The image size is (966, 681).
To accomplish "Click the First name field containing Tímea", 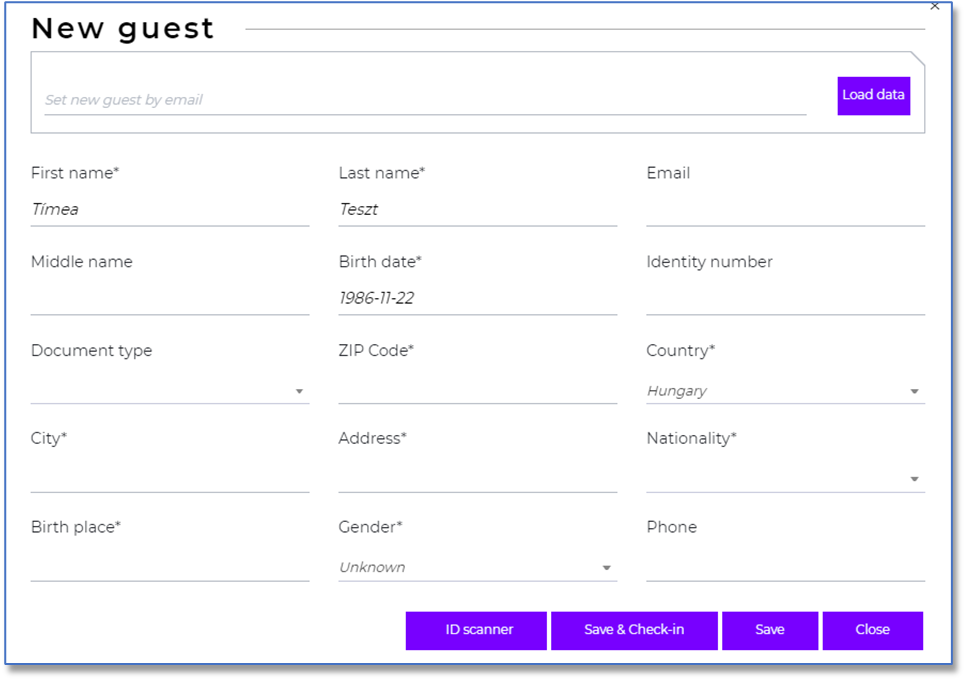I will coord(169,210).
